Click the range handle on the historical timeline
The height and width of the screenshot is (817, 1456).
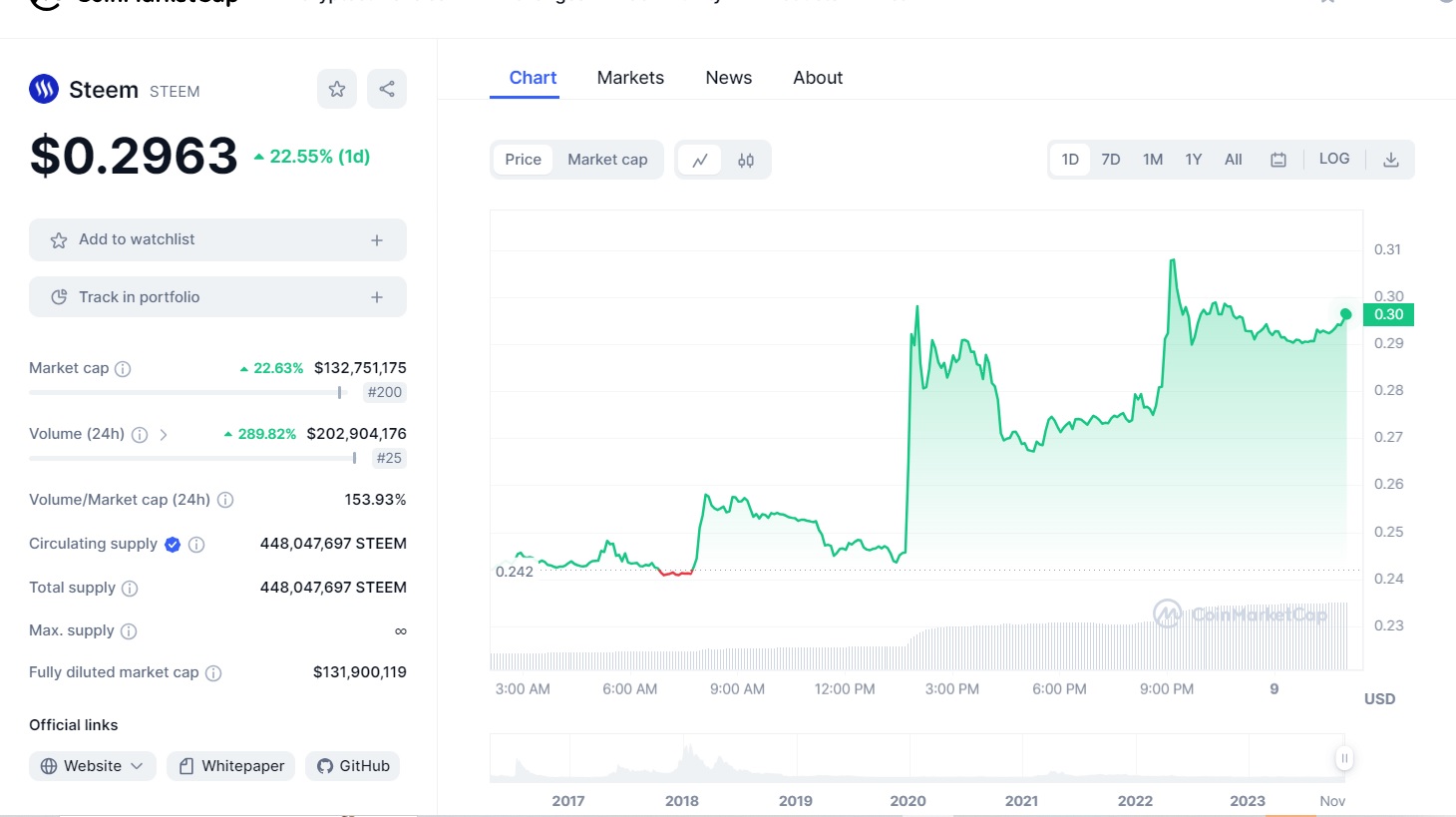(1344, 758)
